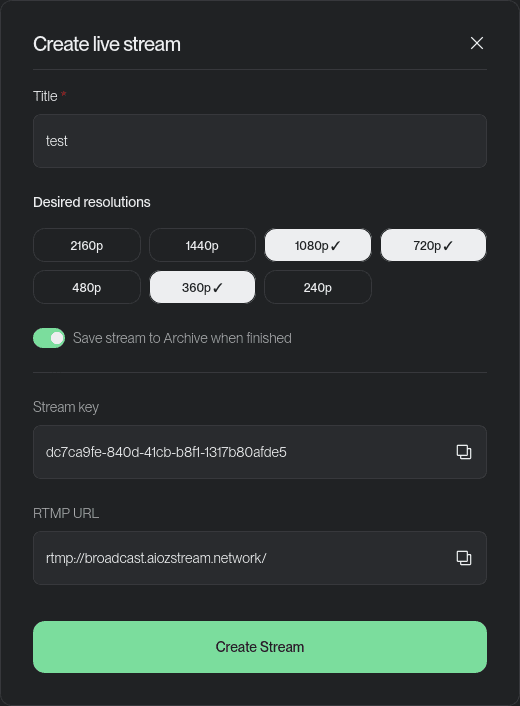Click the Stream key label
The height and width of the screenshot is (706, 520).
coord(66,407)
